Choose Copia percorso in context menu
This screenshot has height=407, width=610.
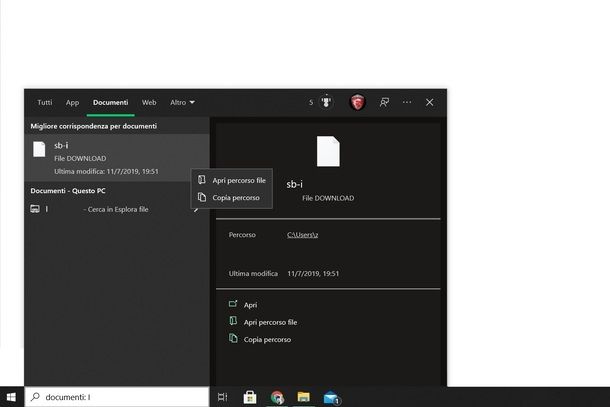[x=232, y=197]
